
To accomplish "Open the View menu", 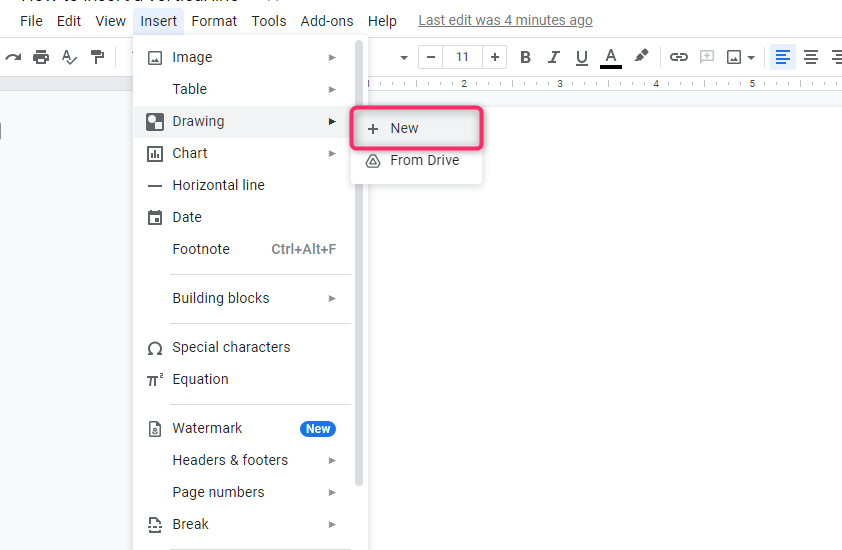I will tap(111, 21).
